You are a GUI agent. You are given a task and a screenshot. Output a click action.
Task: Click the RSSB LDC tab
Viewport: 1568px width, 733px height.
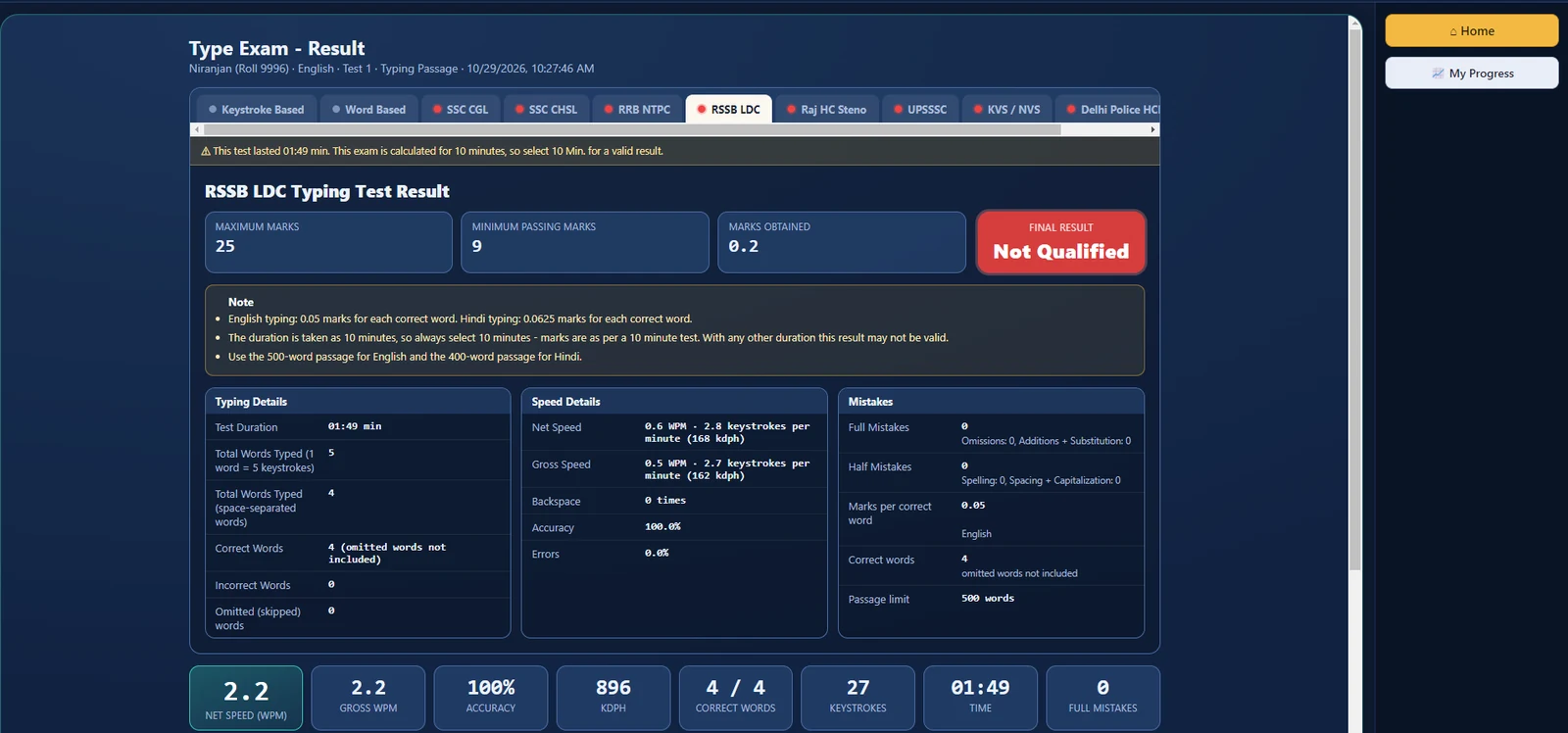(728, 109)
